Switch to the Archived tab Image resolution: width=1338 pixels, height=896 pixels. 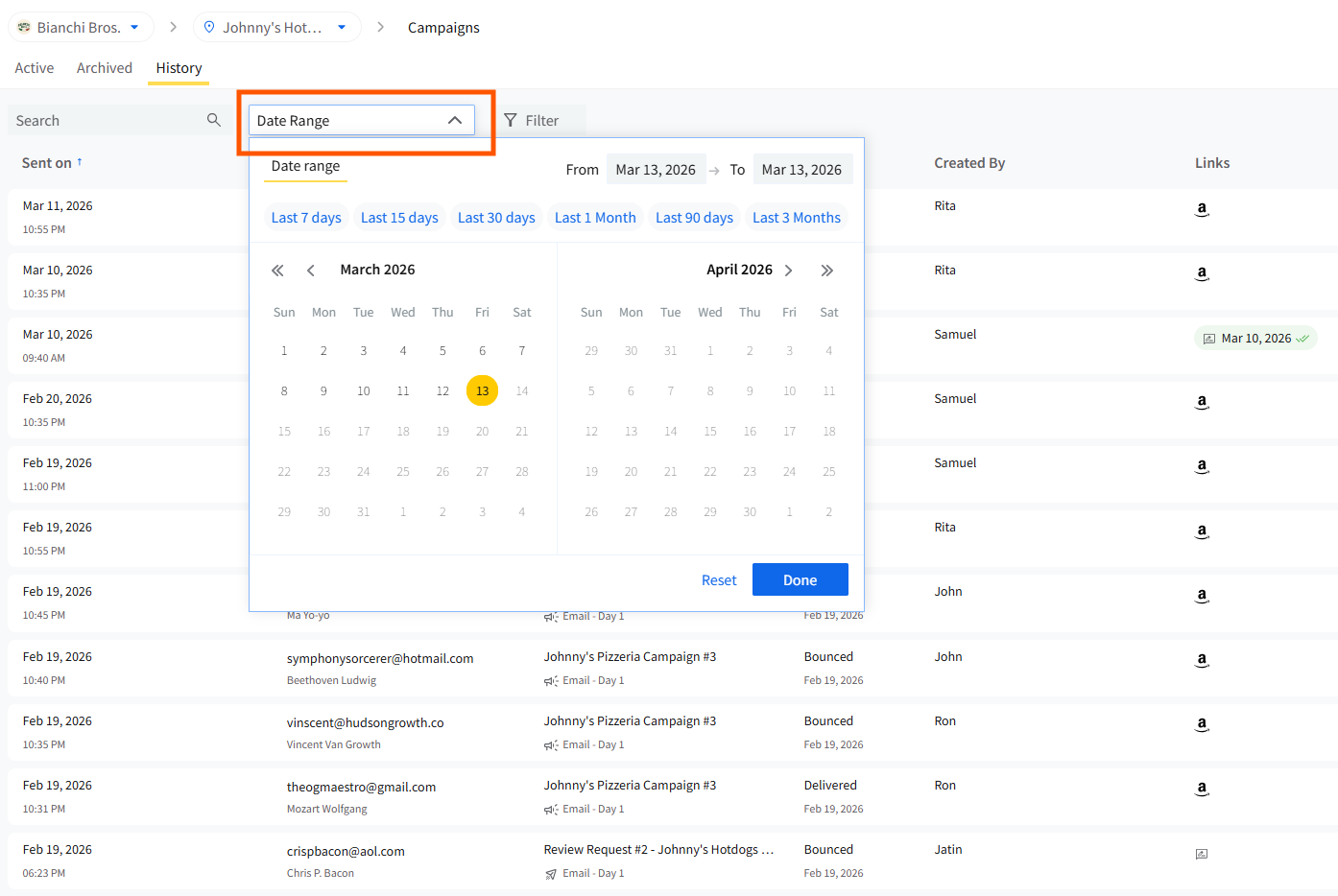coord(105,68)
